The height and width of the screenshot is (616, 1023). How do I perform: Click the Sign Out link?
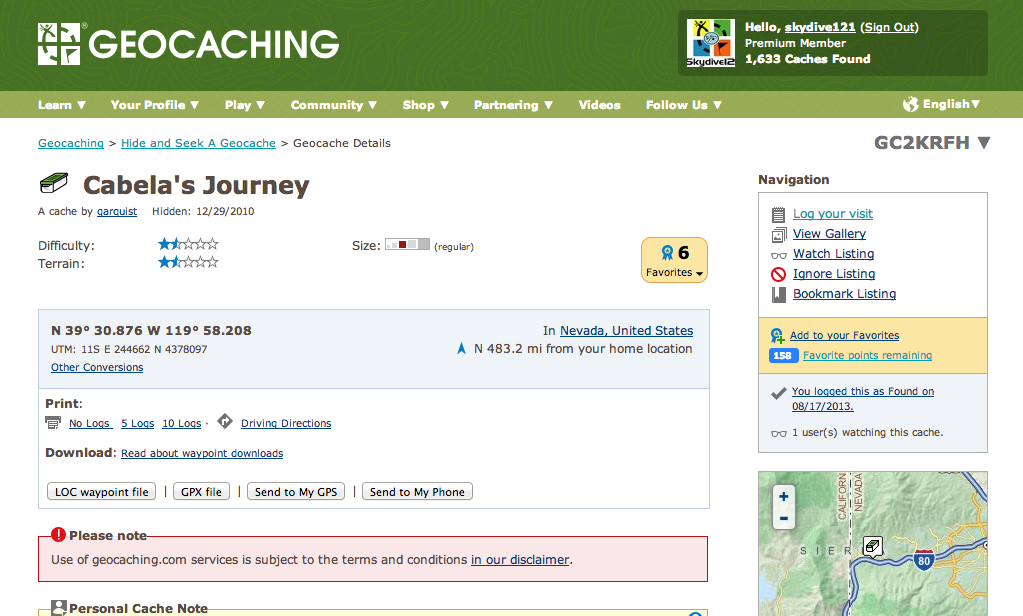click(x=889, y=27)
